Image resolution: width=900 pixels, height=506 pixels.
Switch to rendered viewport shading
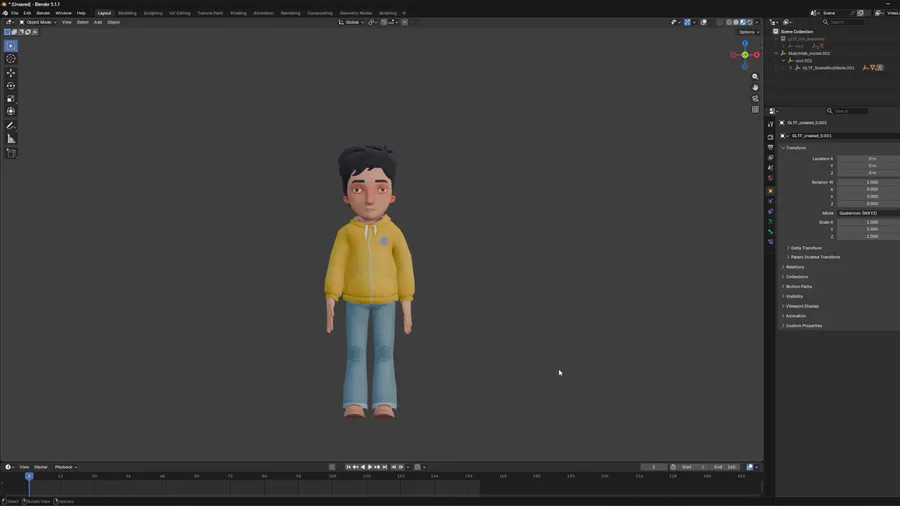click(750, 22)
